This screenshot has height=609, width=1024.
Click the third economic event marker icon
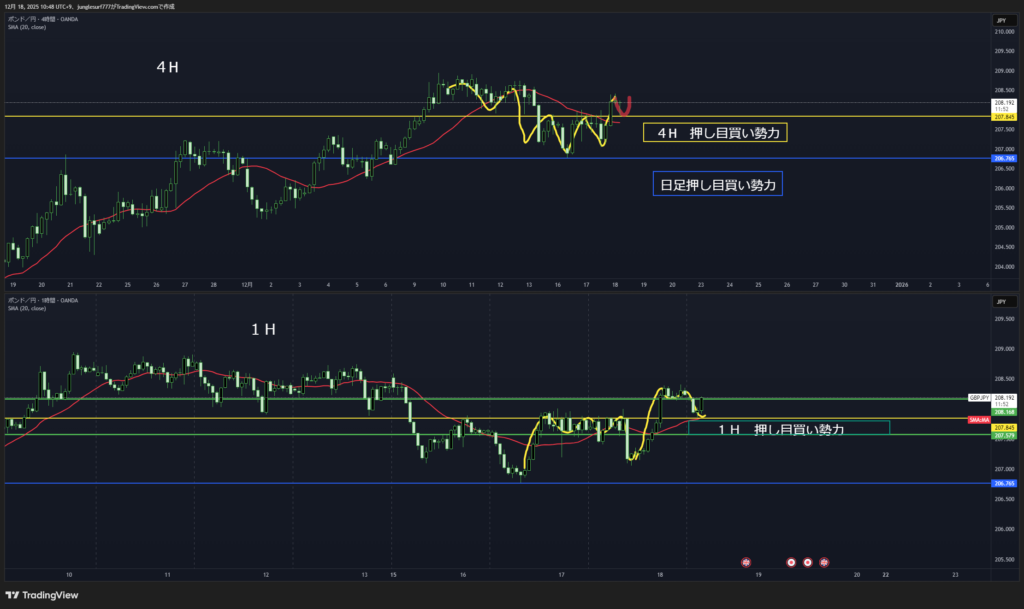pos(808,562)
